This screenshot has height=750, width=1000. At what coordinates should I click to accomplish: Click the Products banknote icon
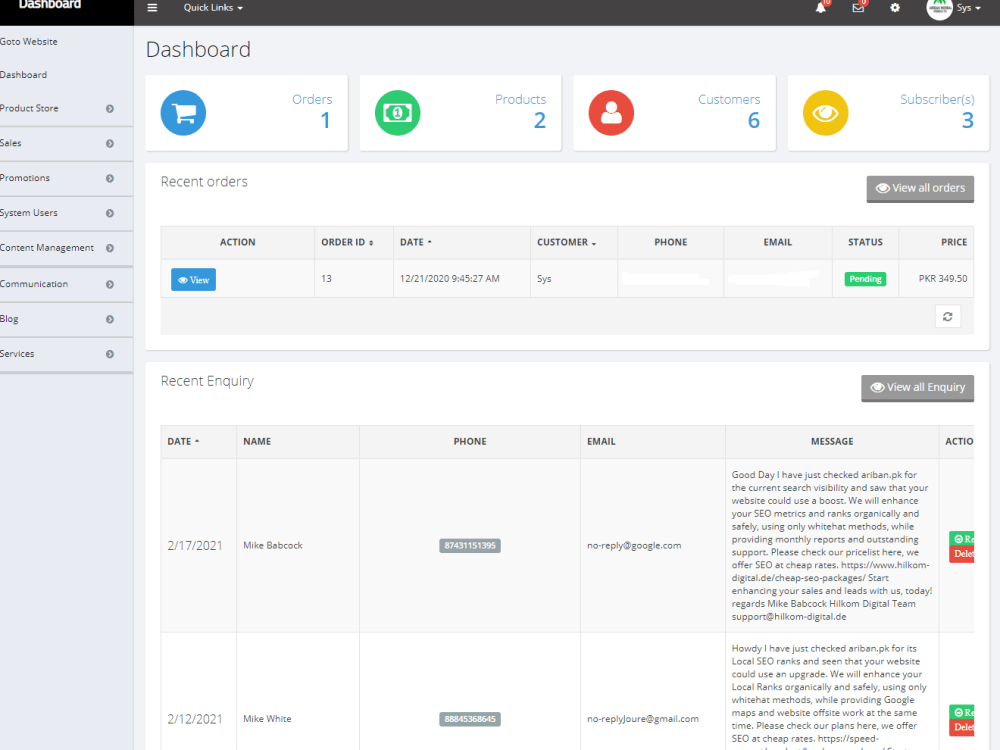tap(397, 113)
